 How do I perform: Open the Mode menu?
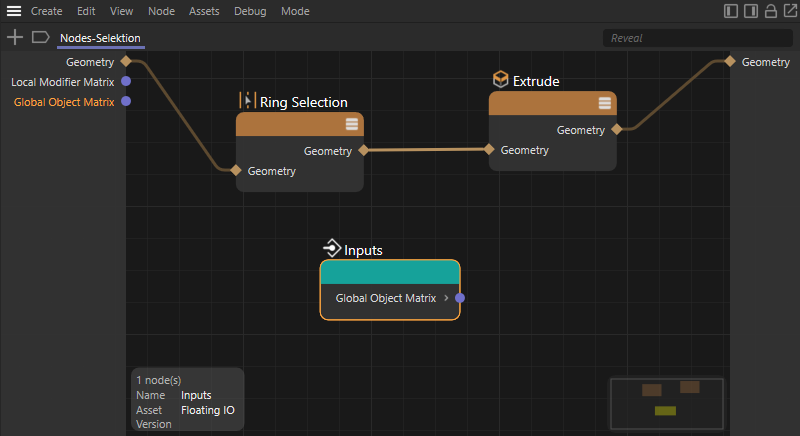(295, 11)
